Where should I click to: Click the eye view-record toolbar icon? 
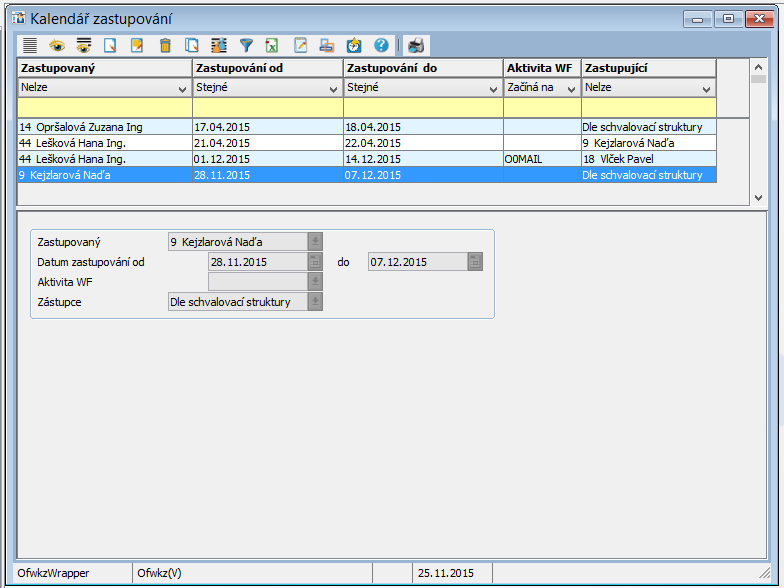57,45
